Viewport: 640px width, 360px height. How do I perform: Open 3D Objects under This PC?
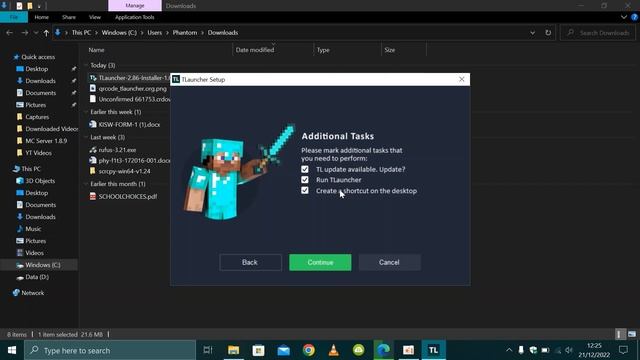click(40, 181)
